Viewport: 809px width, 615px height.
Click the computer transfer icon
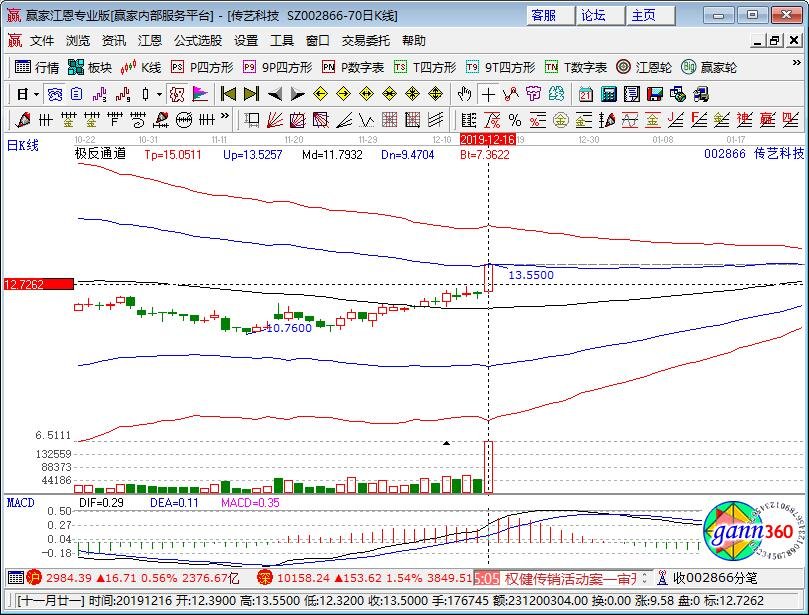pos(701,94)
